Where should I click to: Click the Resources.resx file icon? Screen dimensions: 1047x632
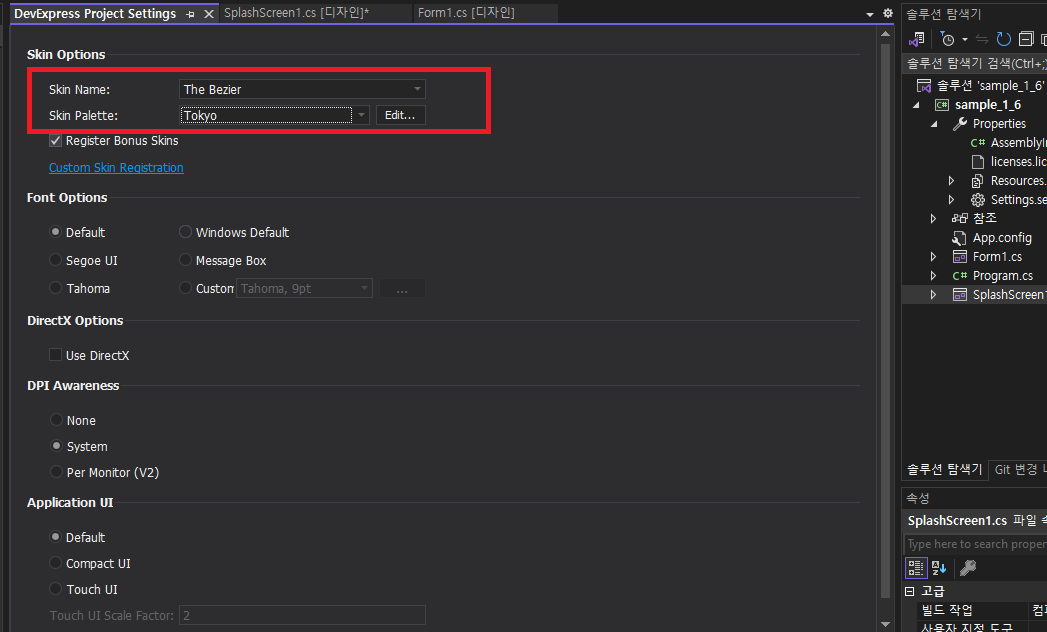978,181
